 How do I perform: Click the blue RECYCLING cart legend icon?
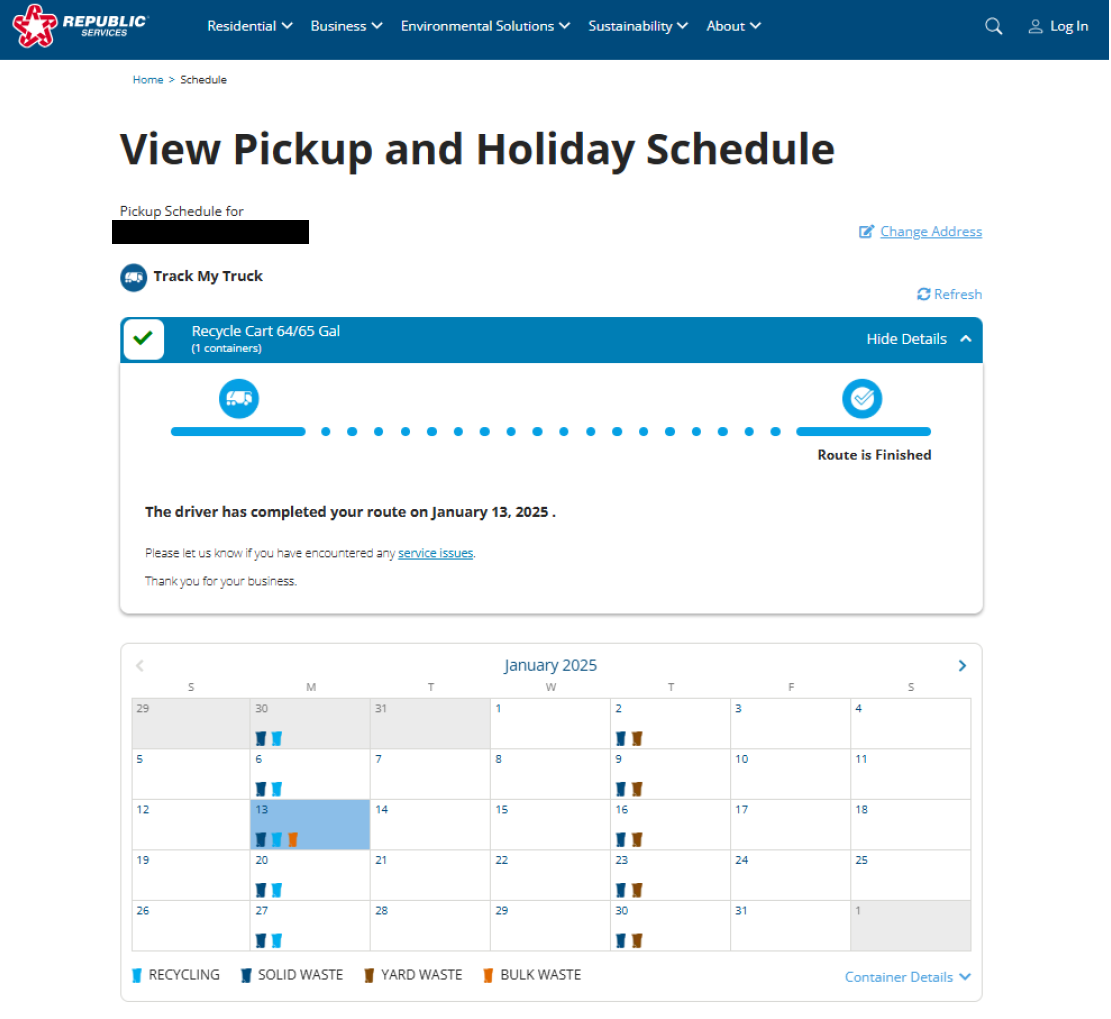tap(138, 974)
